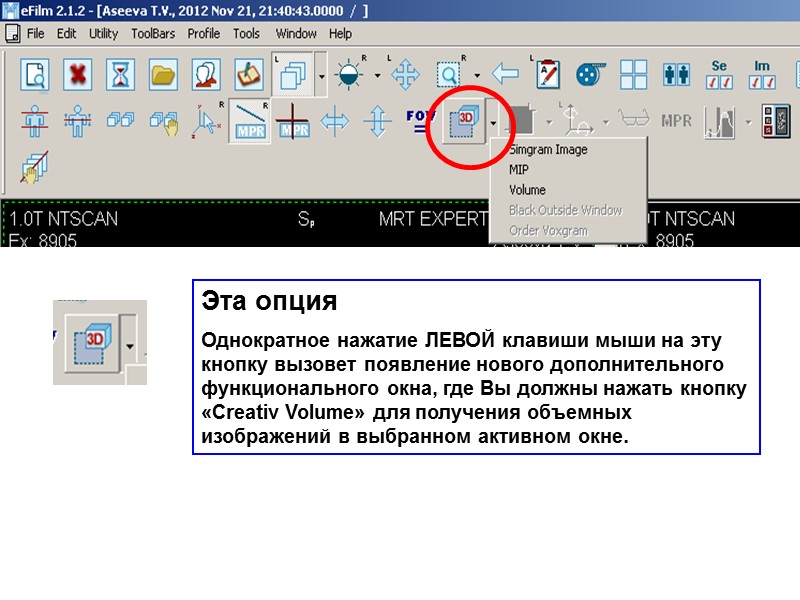Select the stack images tool

(x=293, y=75)
